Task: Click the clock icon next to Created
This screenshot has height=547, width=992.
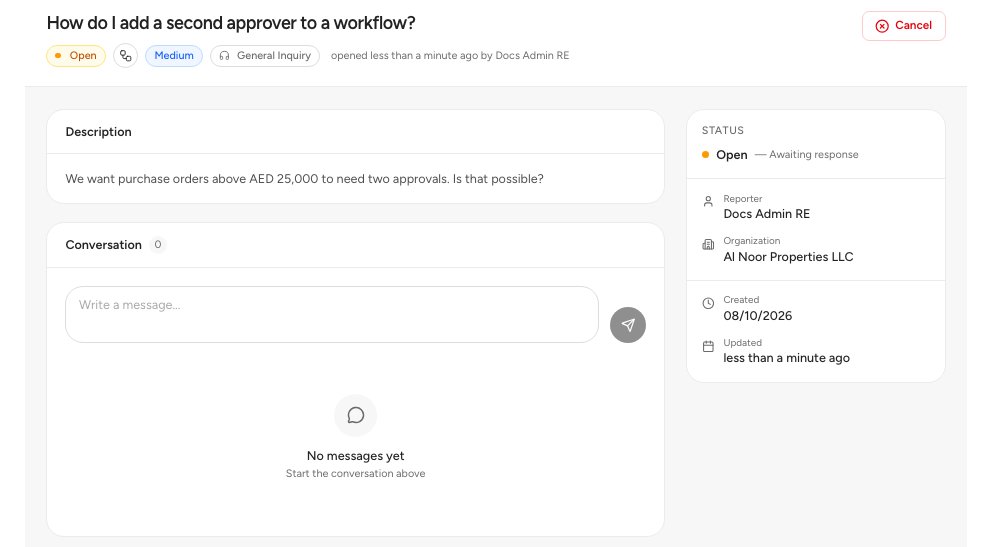Action: coord(708,304)
